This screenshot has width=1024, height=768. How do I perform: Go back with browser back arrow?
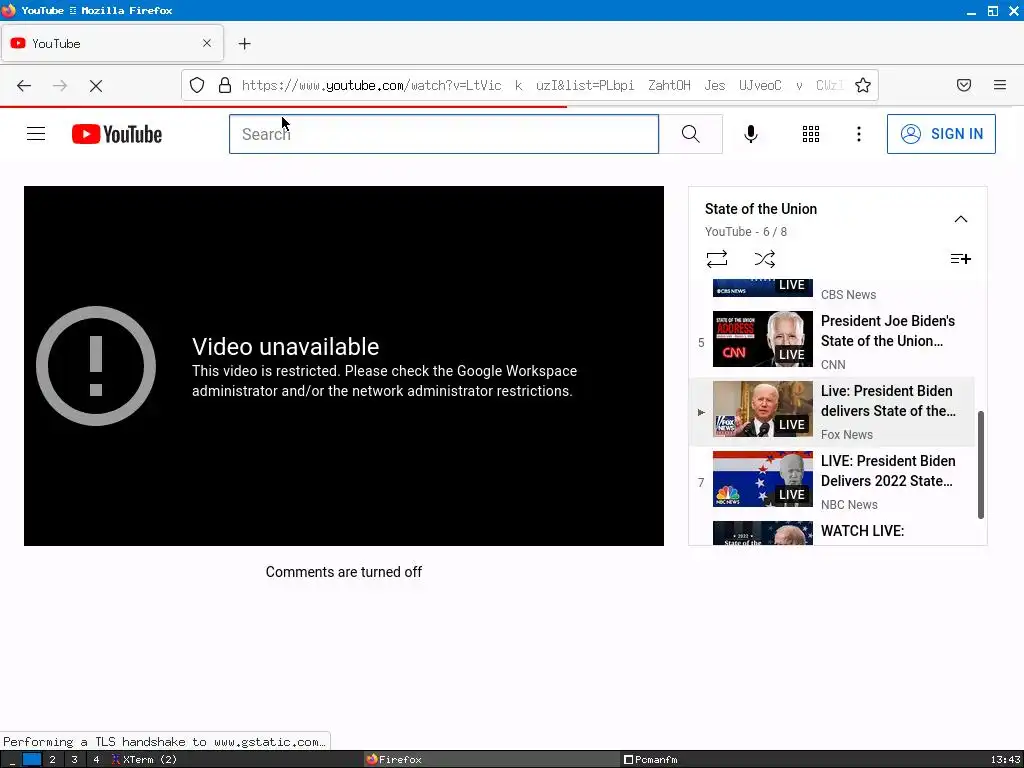(24, 86)
